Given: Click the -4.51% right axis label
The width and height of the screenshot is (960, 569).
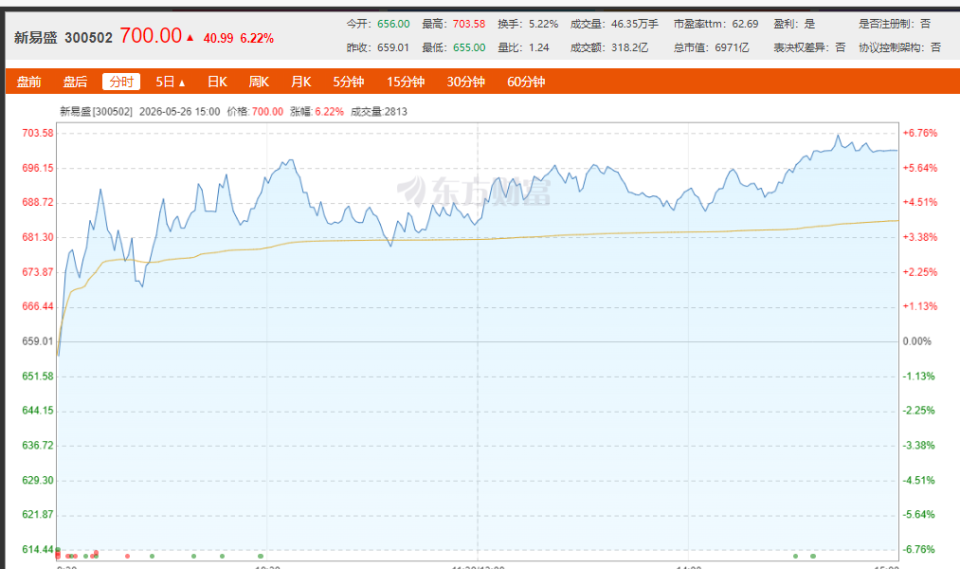Looking at the screenshot, I should [x=918, y=480].
